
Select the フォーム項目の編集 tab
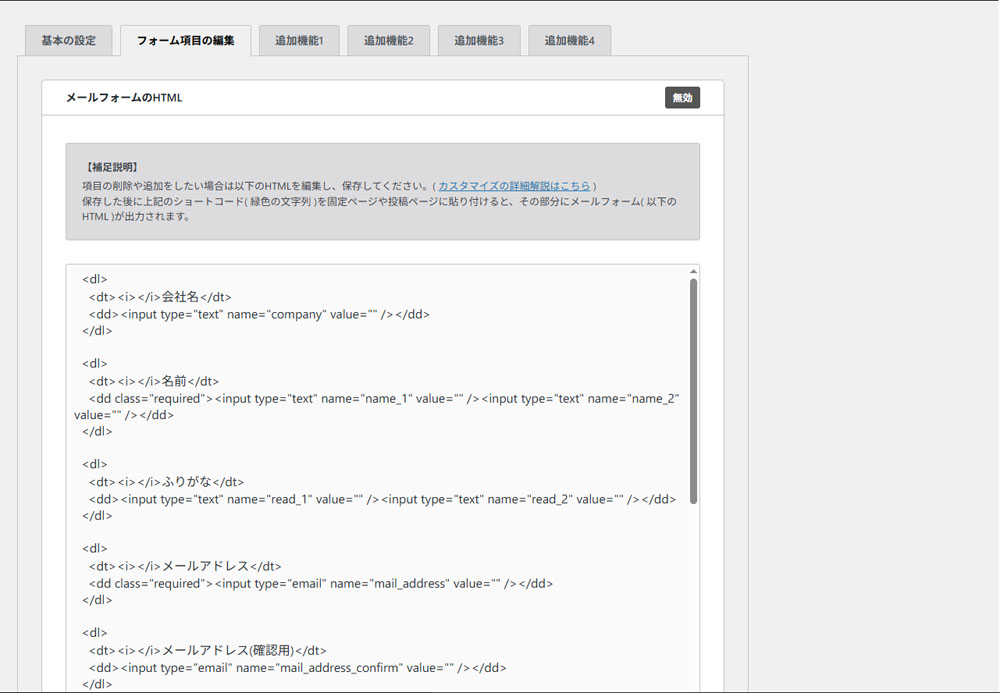(x=185, y=41)
